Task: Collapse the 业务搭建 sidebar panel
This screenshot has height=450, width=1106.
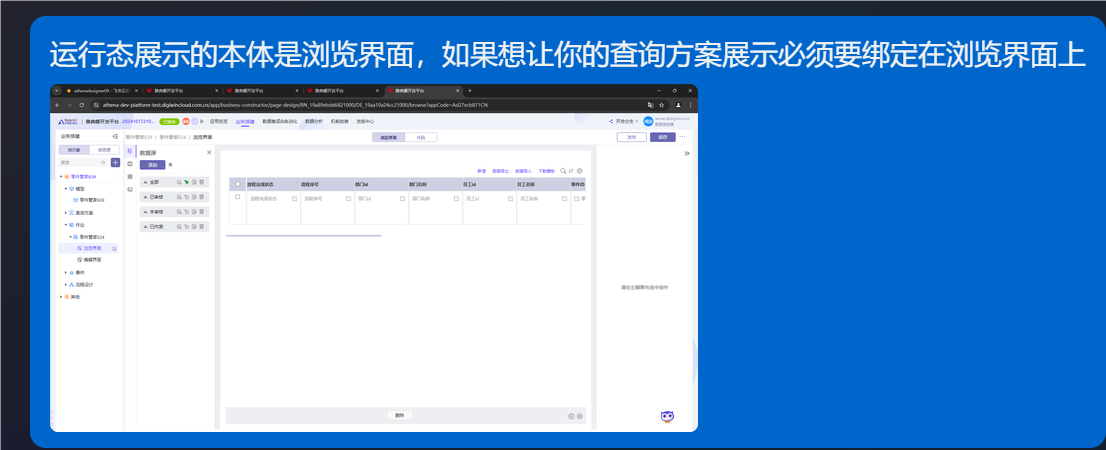Action: [115, 136]
